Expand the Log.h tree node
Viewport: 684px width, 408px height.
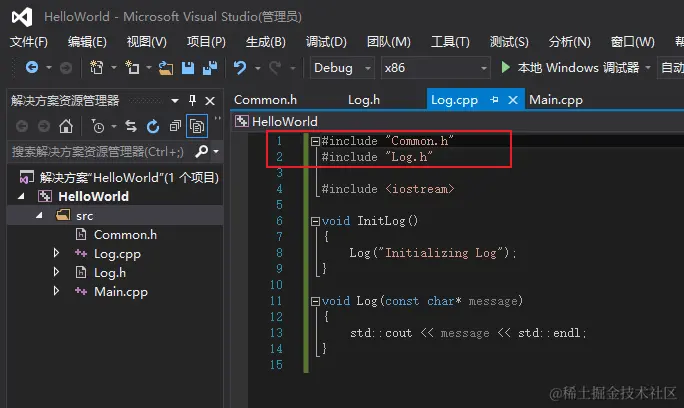point(56,272)
